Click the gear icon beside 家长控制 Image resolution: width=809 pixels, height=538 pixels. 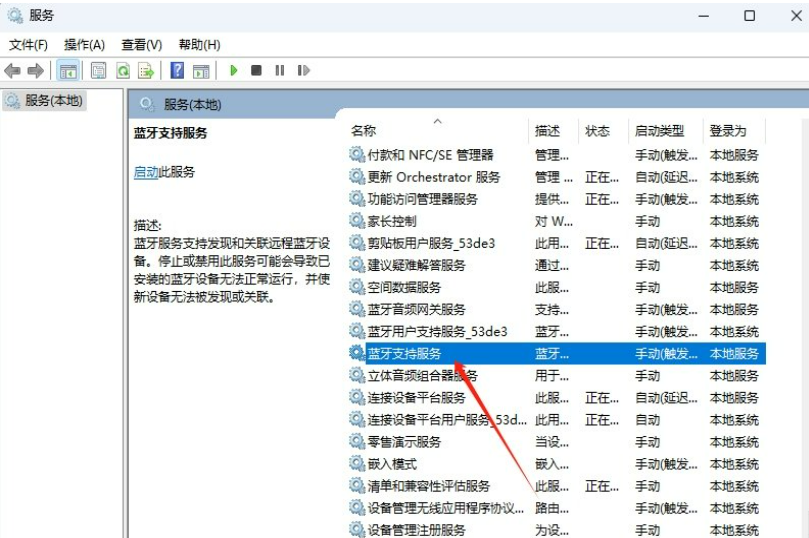coord(357,220)
